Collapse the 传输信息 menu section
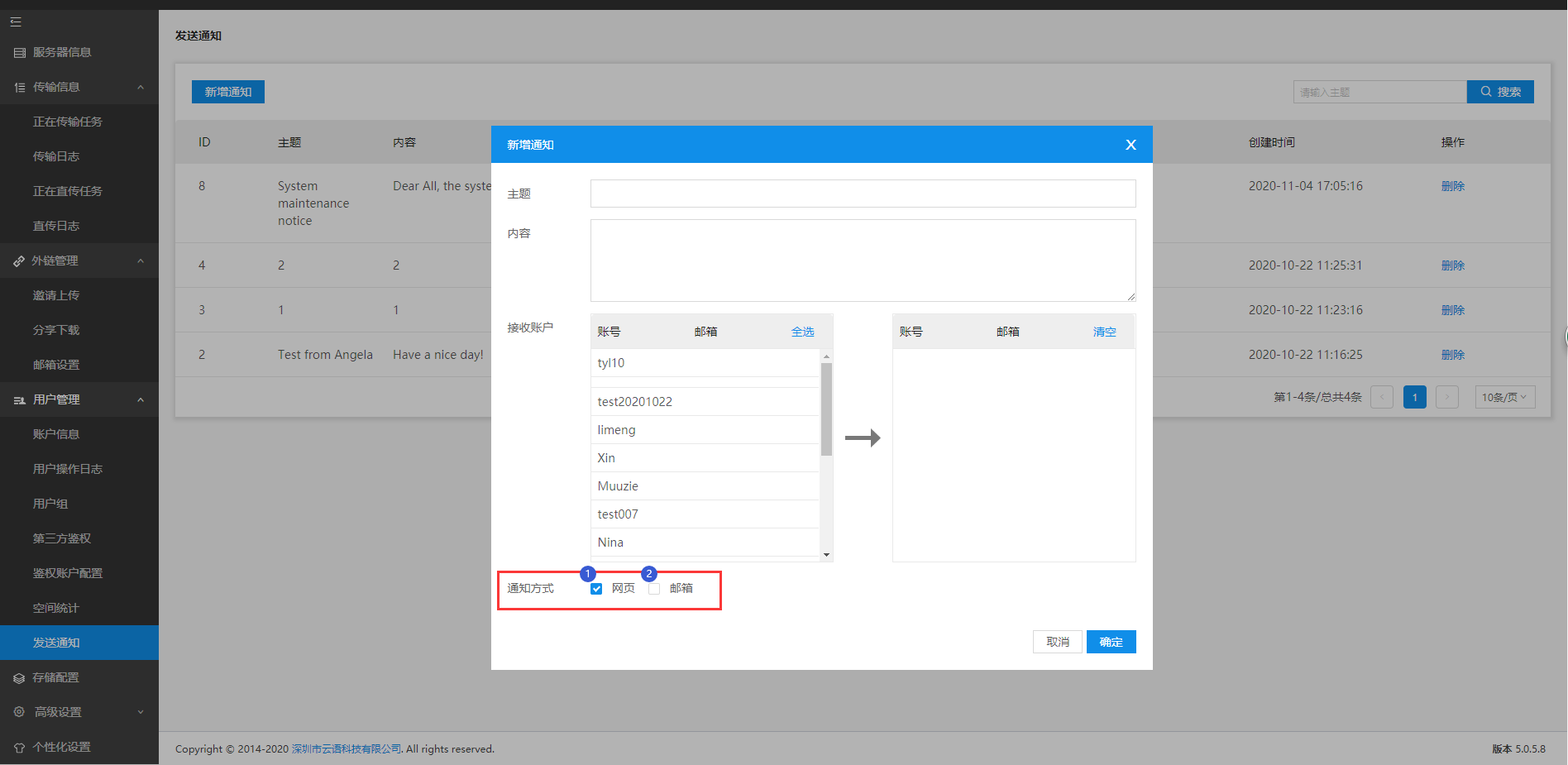The width and height of the screenshot is (1568, 765). click(141, 88)
